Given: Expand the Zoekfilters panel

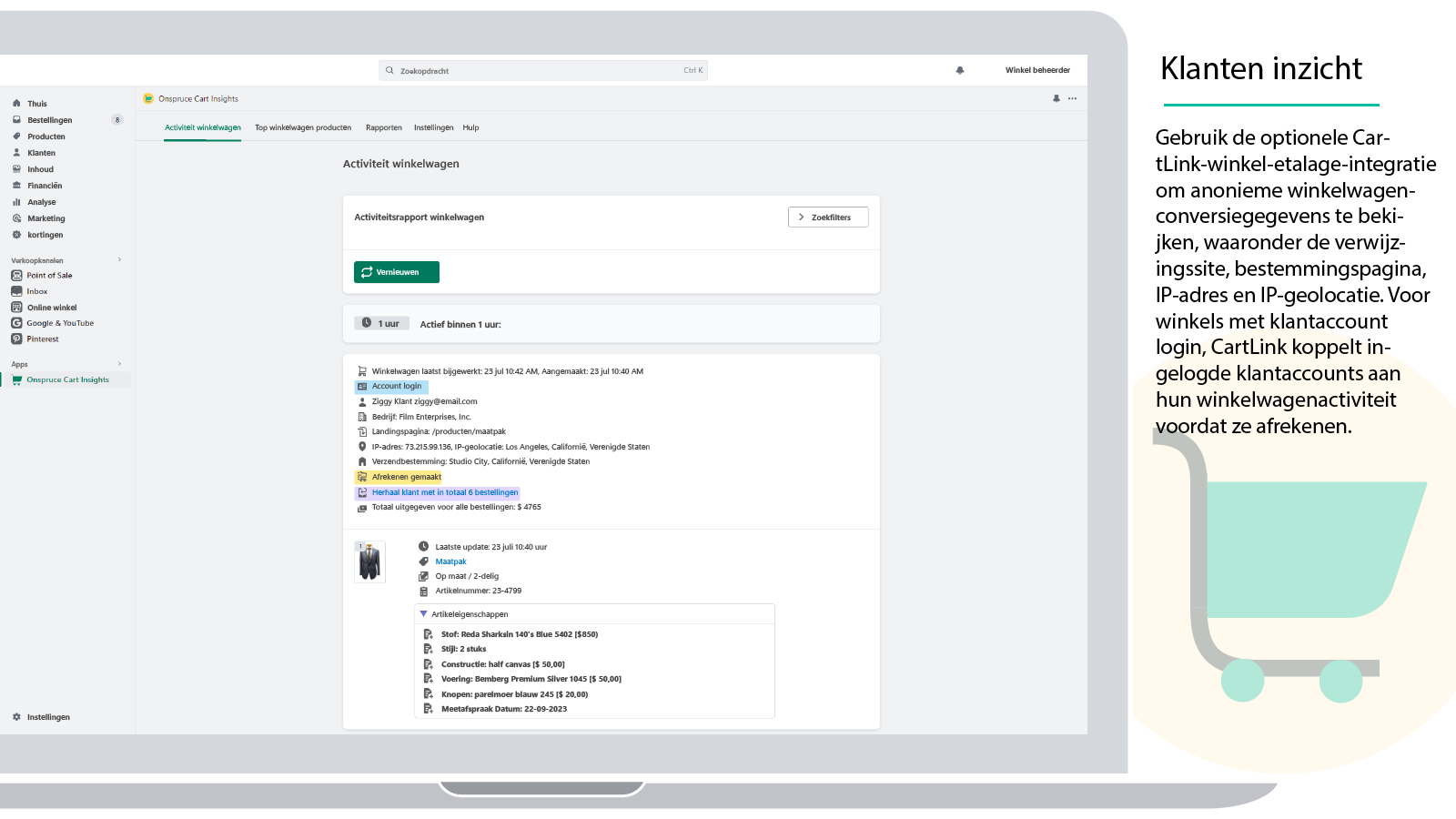Looking at the screenshot, I should point(828,217).
